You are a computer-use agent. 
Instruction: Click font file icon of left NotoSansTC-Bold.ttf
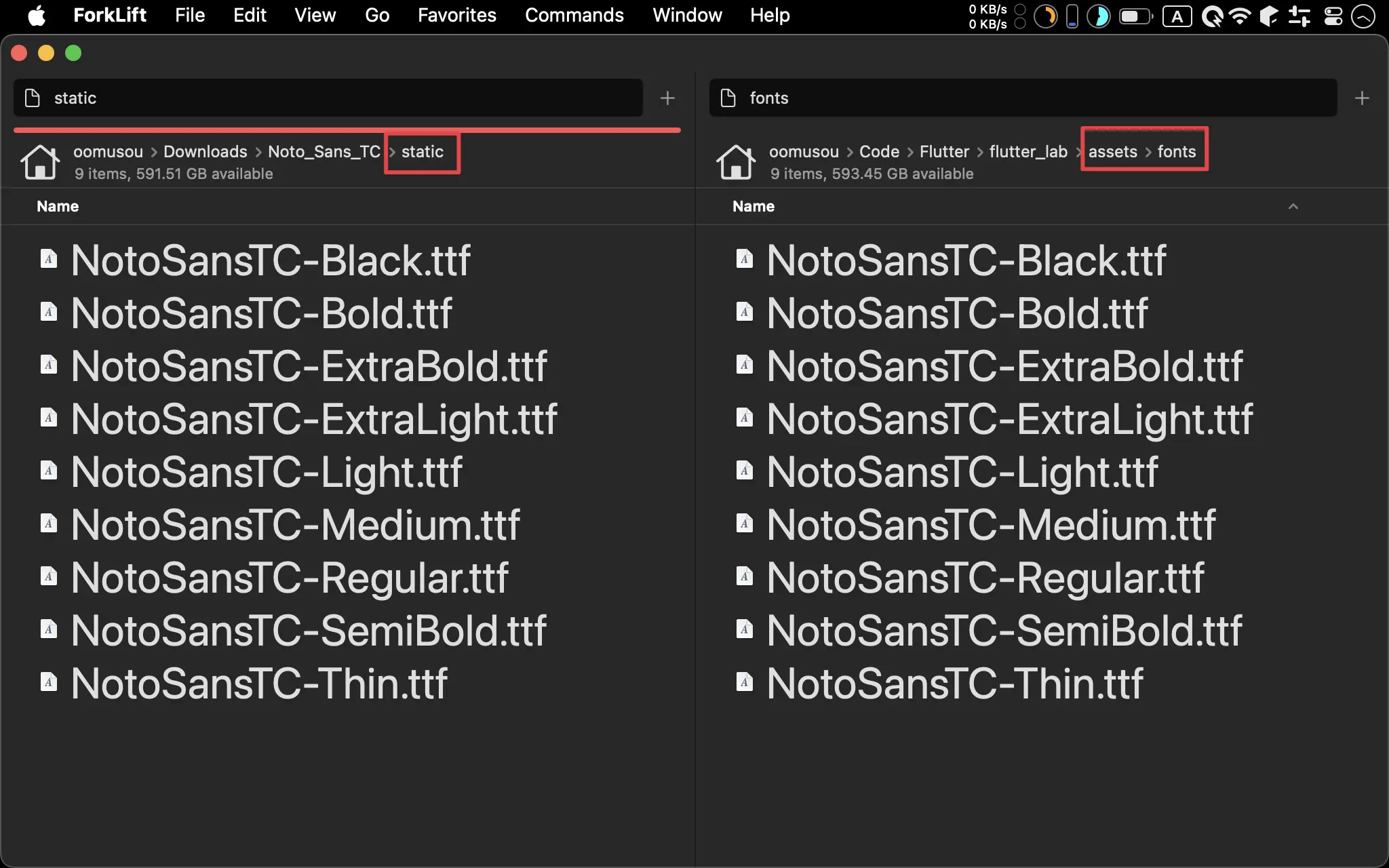coord(49,312)
